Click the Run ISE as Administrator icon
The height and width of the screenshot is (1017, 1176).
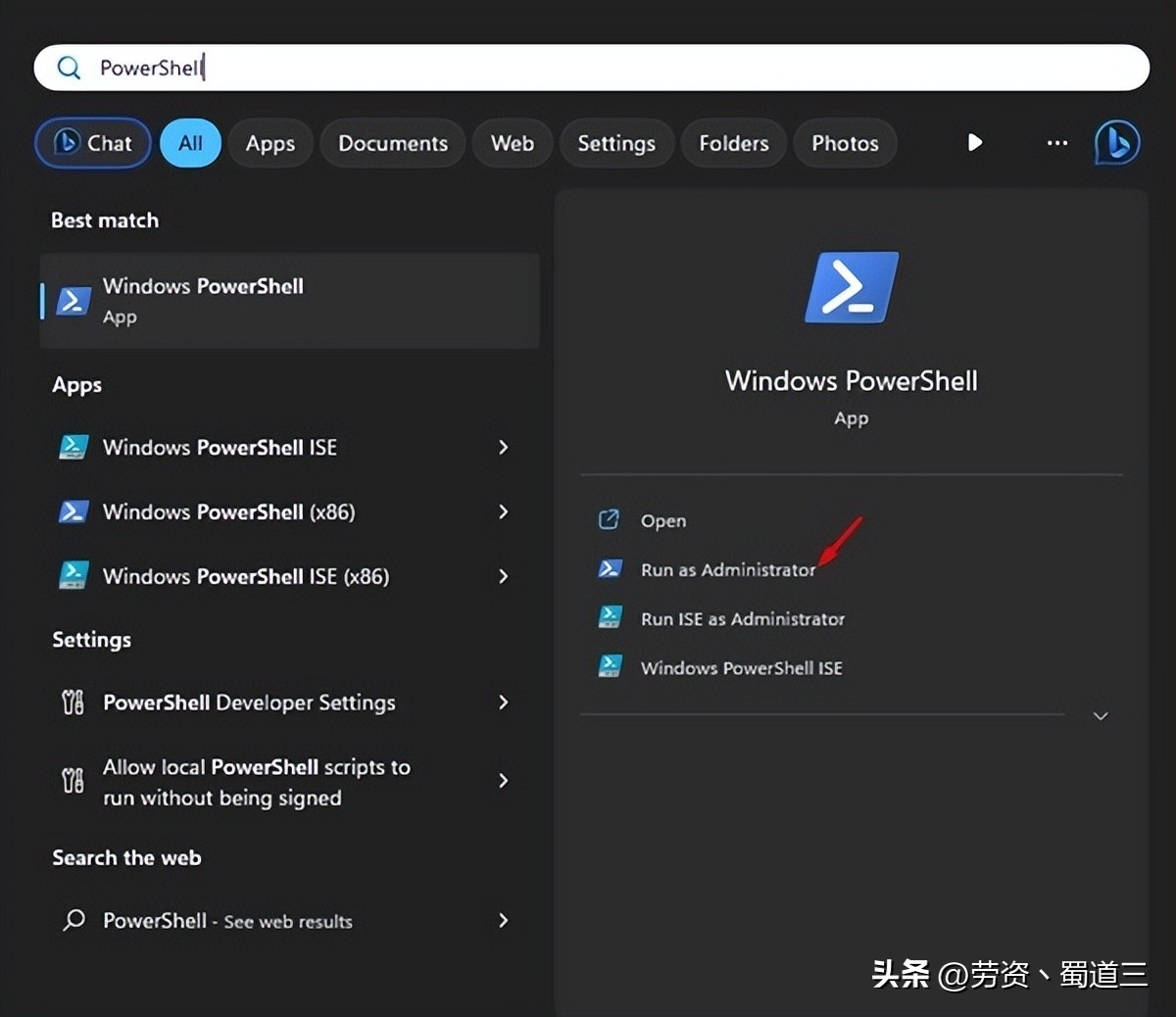pos(610,617)
